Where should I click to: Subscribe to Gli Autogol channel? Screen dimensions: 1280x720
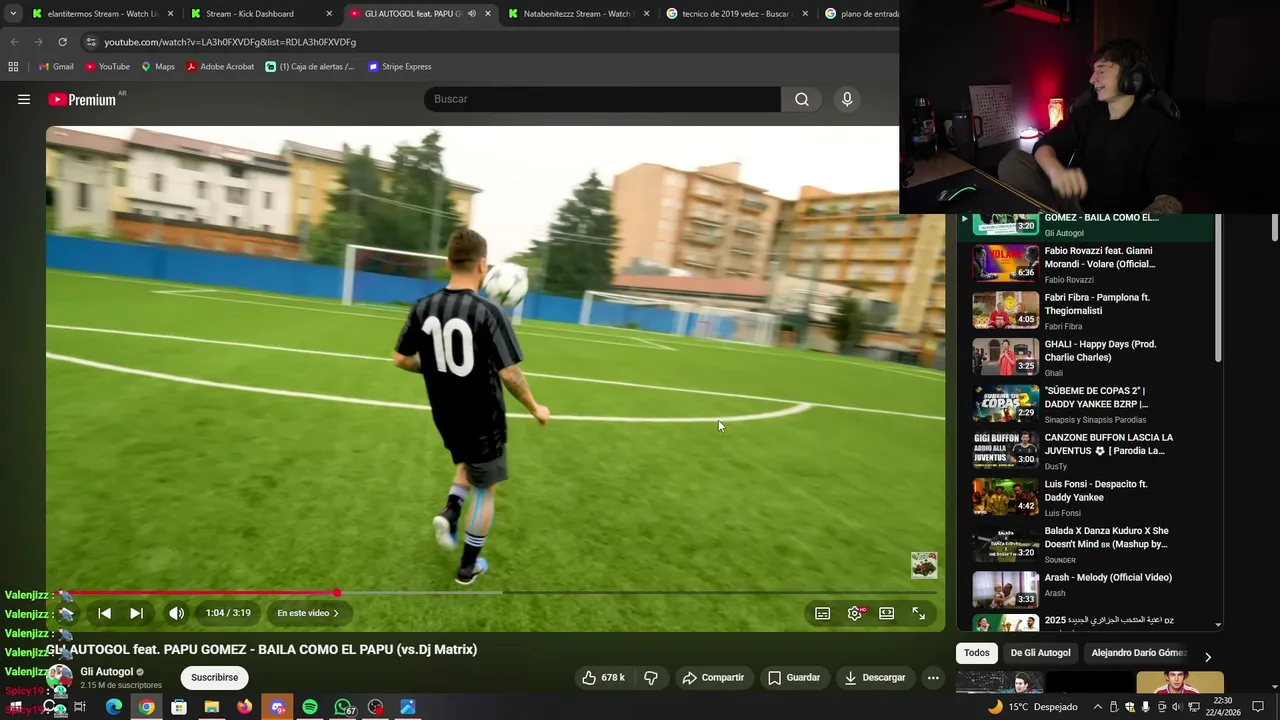(x=214, y=677)
